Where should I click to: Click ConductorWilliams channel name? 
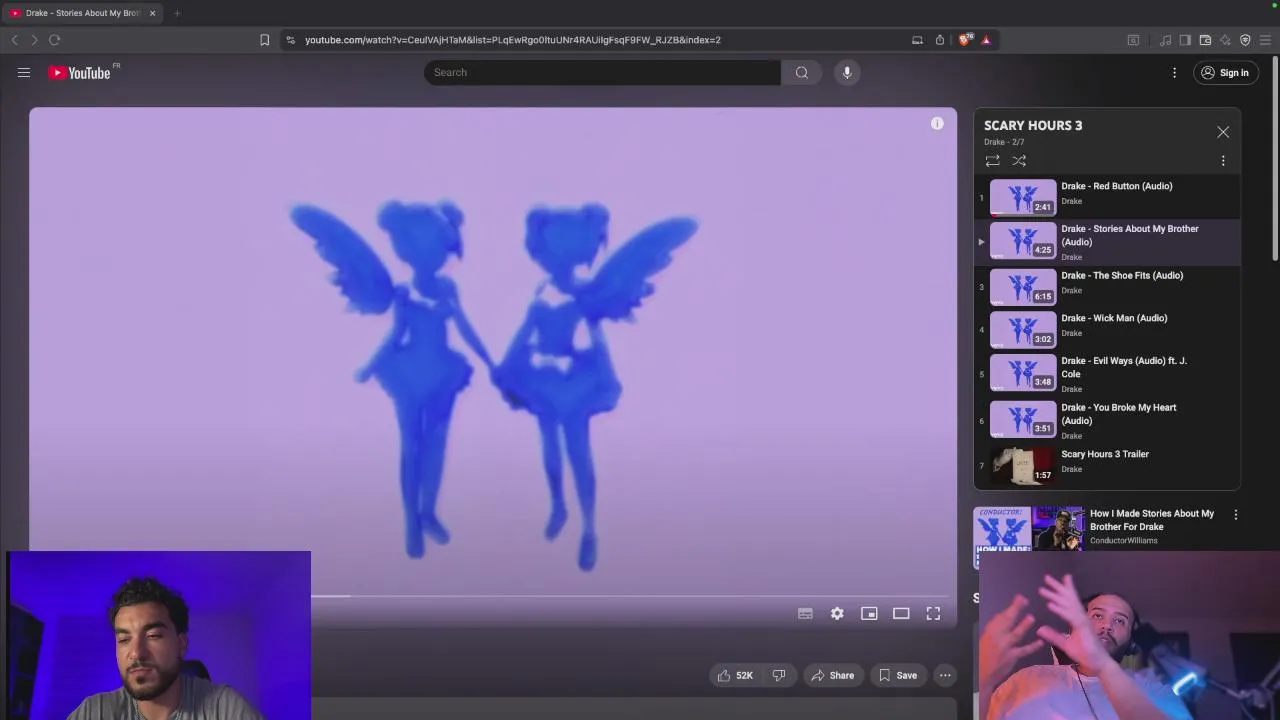pos(1124,541)
